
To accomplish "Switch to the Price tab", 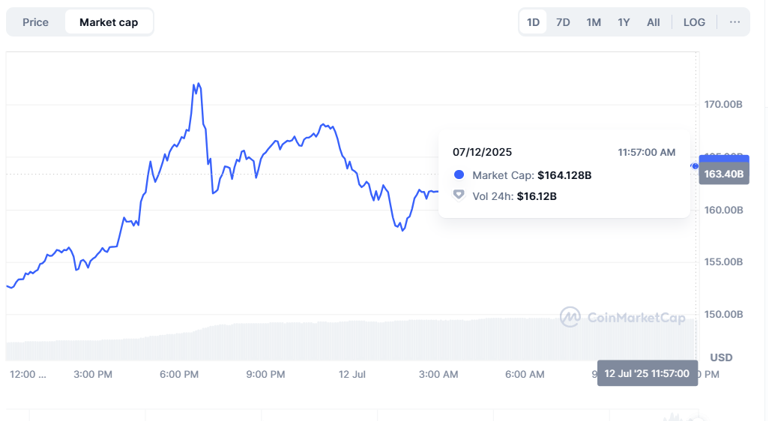I will click(x=35, y=22).
